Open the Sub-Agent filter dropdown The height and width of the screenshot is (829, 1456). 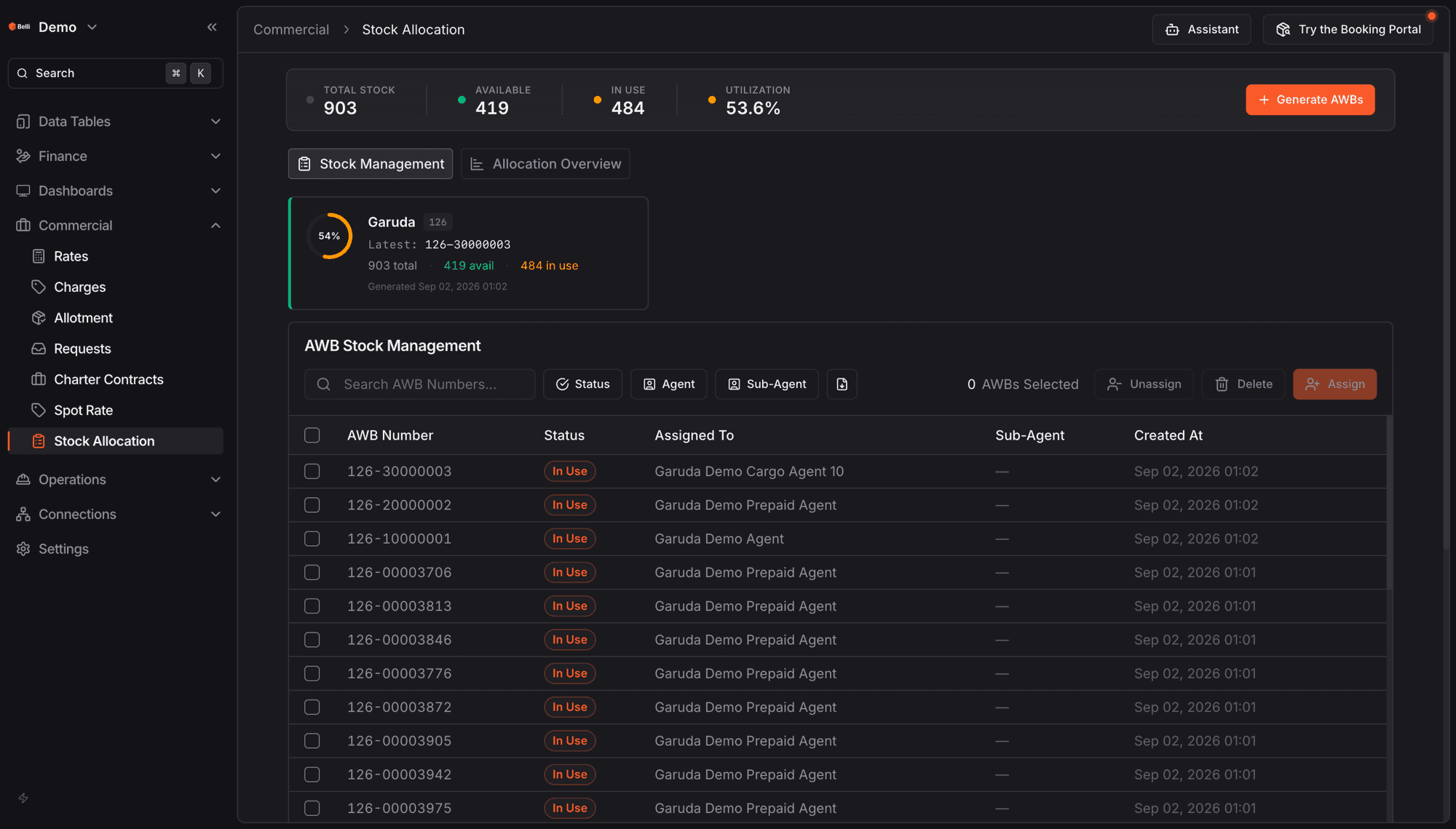pyautogui.click(x=767, y=384)
